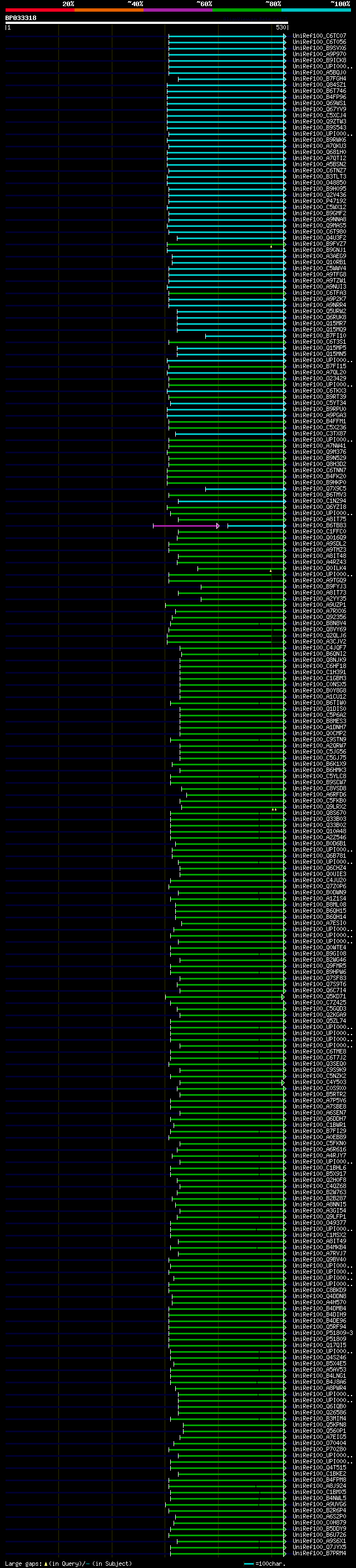Open hit UniRef100_C6TC07
Viewport: 356px width, 1568px height.
click(319, 36)
